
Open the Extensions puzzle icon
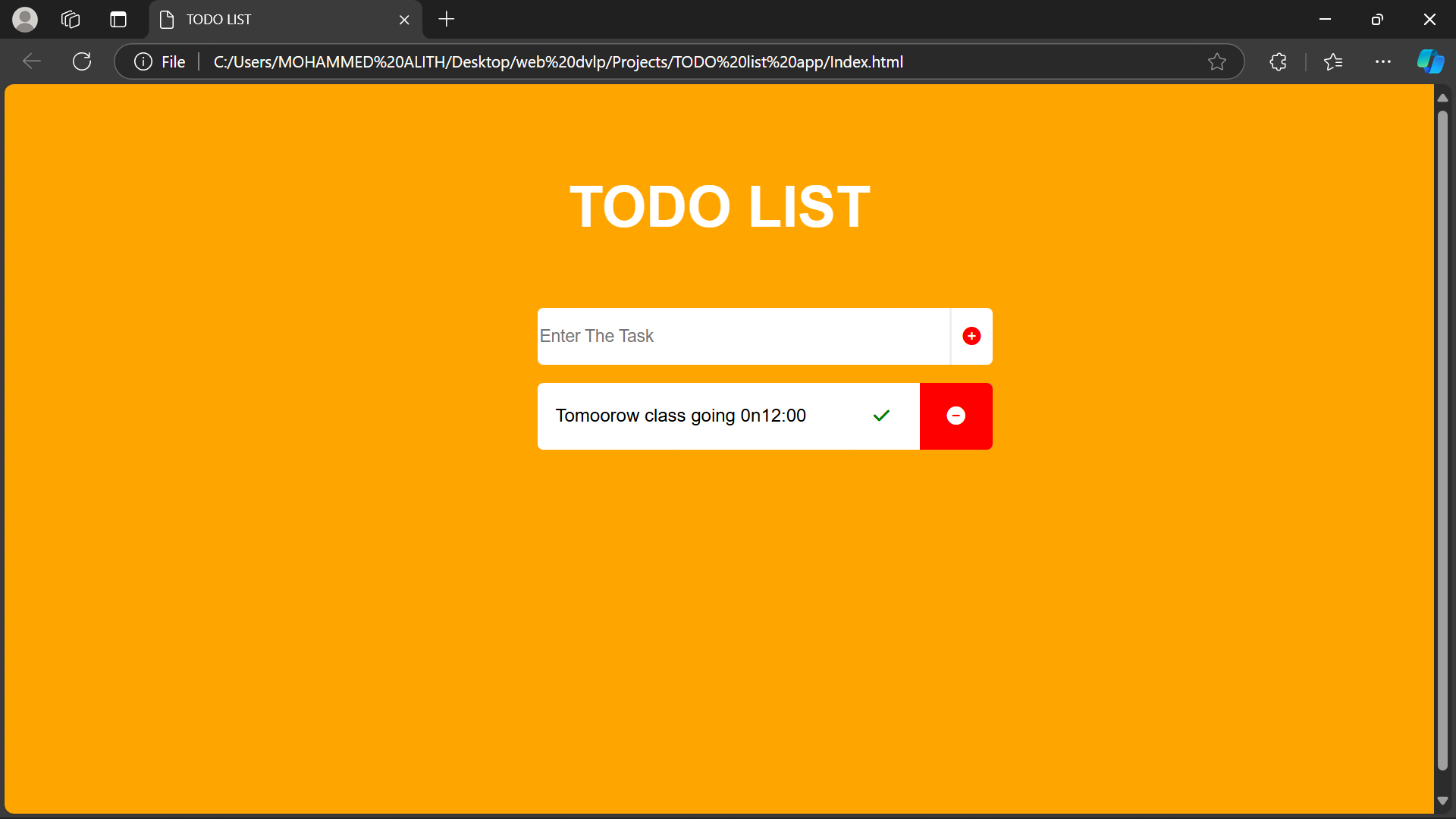1279,61
